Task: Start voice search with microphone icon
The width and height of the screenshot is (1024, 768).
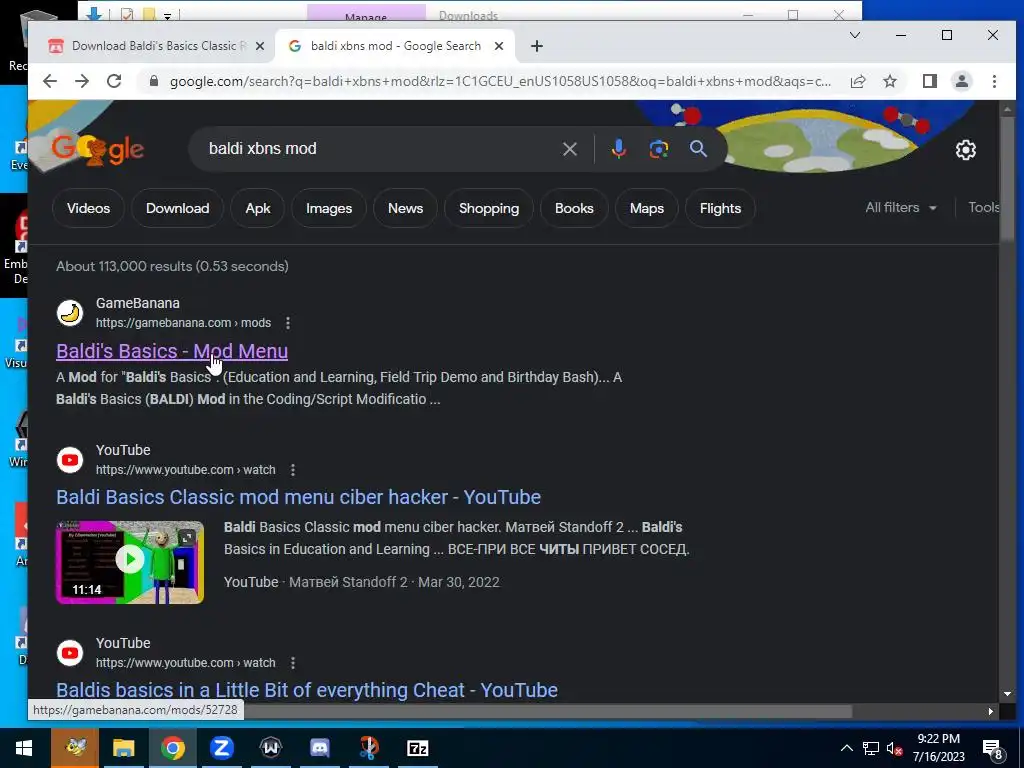Action: (x=618, y=149)
